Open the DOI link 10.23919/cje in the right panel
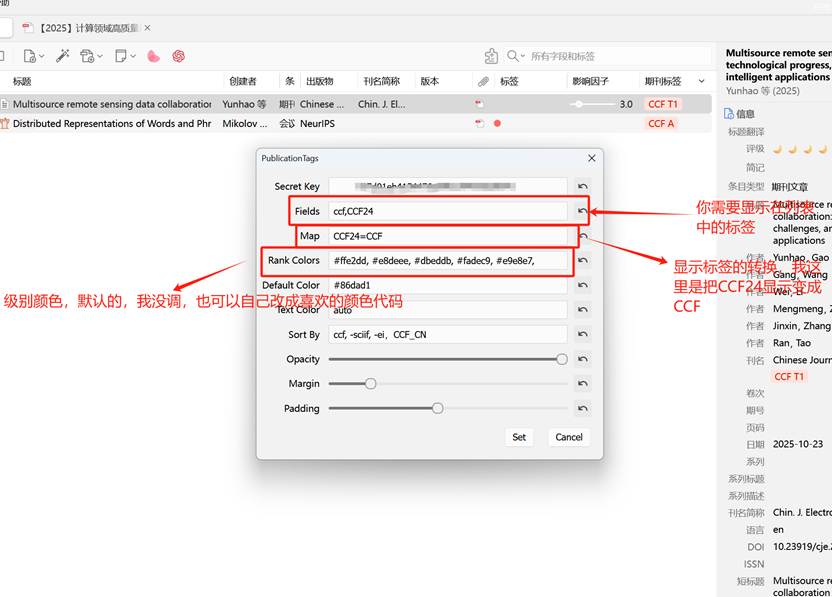The image size is (832, 597). point(800,546)
